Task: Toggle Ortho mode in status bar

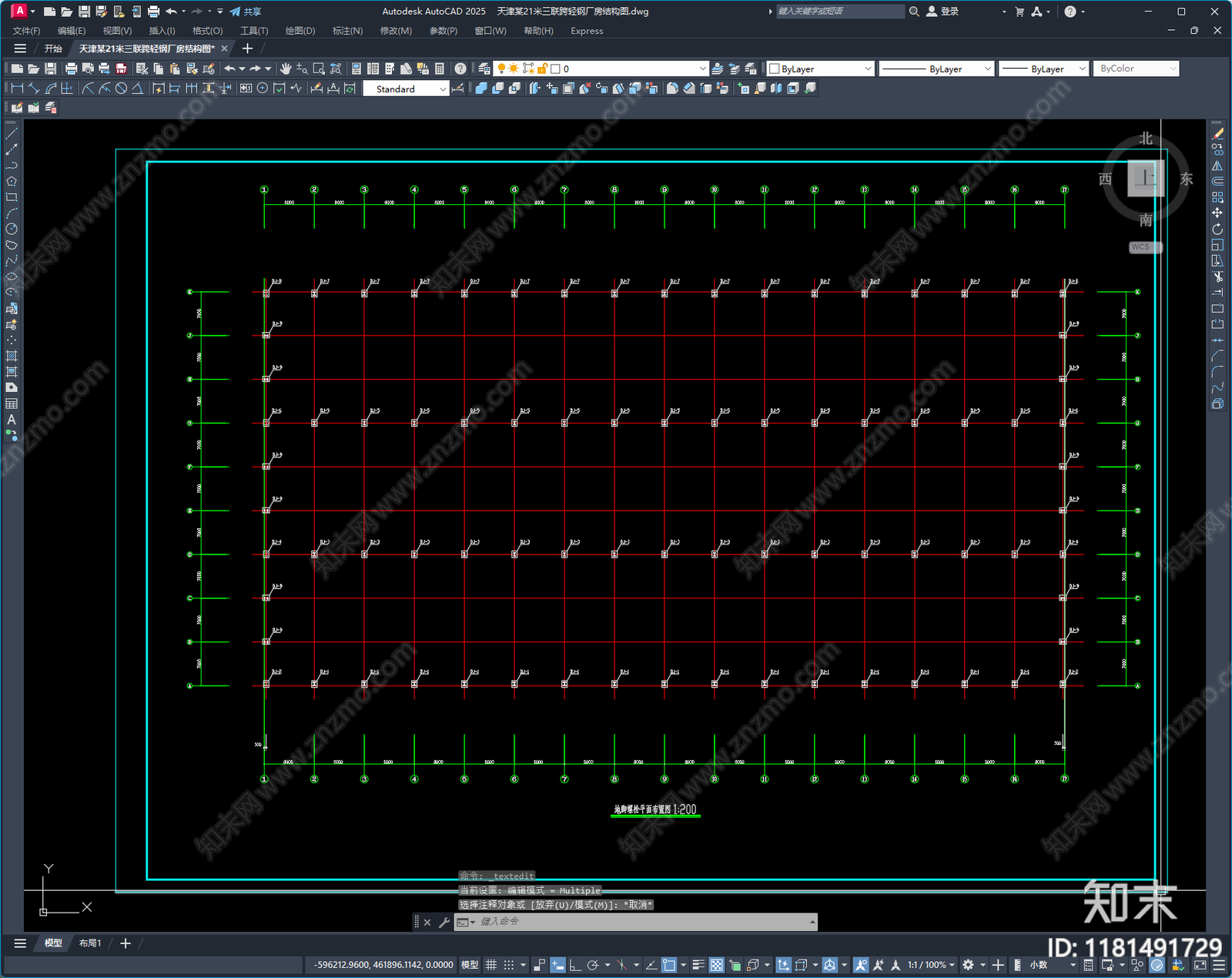Action: pos(574,965)
